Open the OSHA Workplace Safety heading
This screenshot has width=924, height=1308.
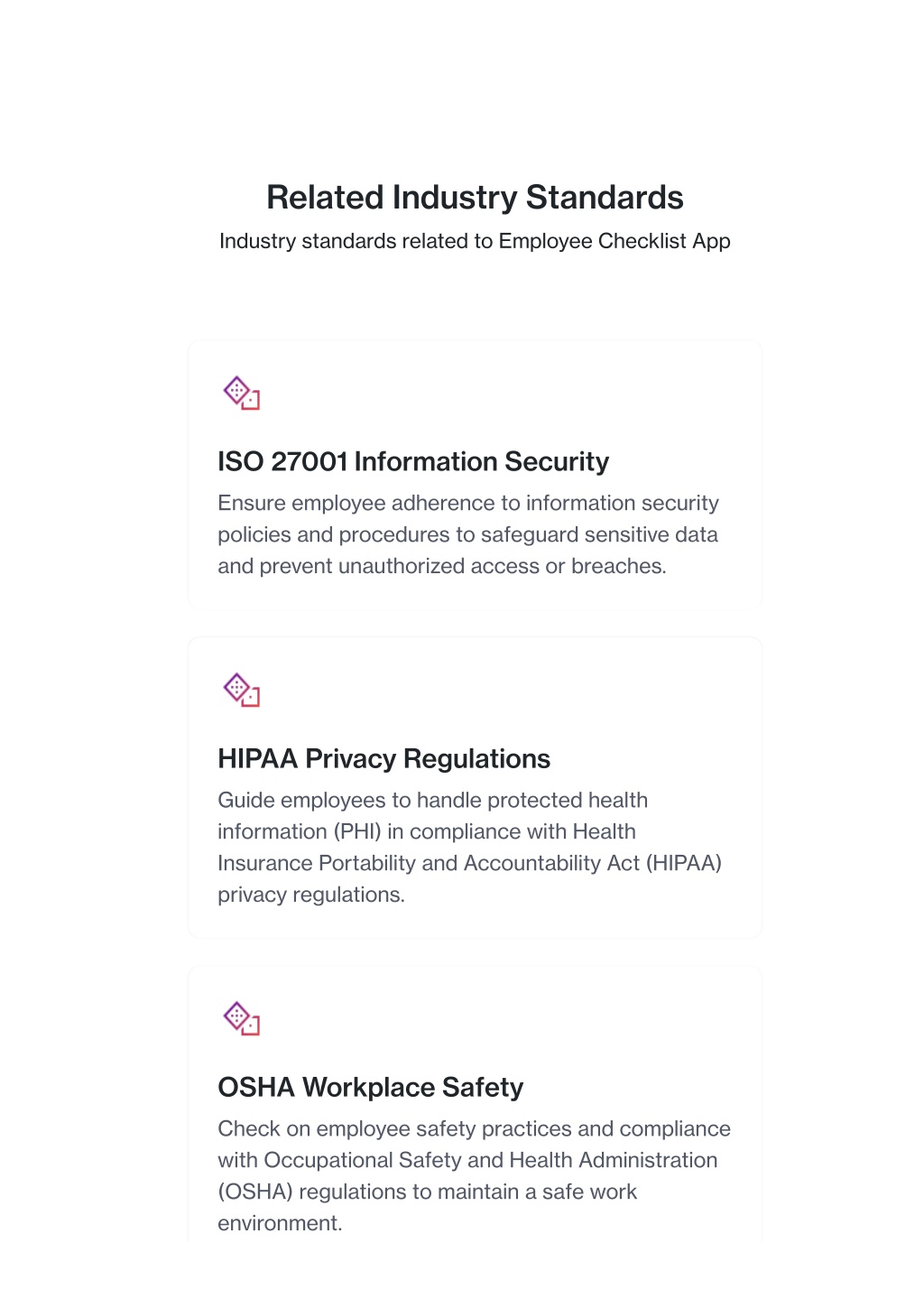pyautogui.click(x=371, y=1087)
